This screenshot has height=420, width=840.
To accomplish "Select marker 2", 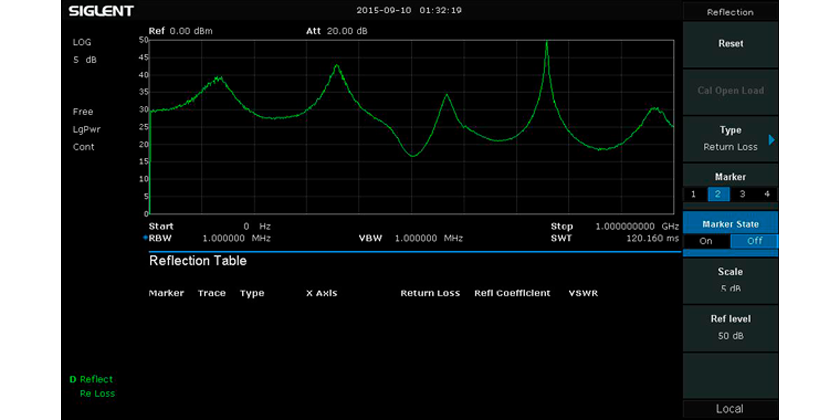I will 718,194.
